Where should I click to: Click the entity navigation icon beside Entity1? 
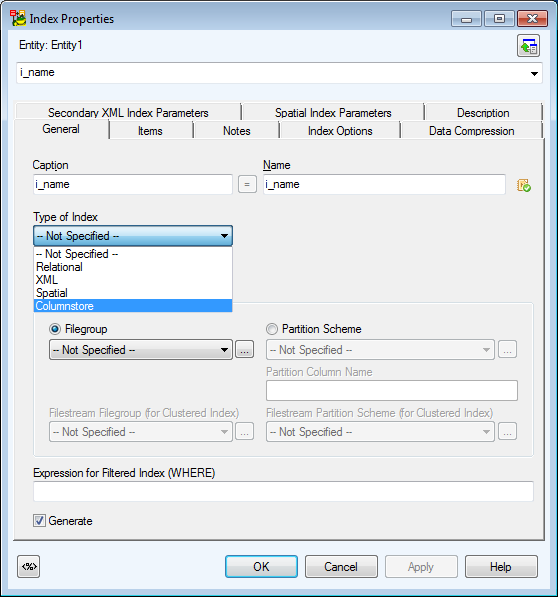coord(528,46)
